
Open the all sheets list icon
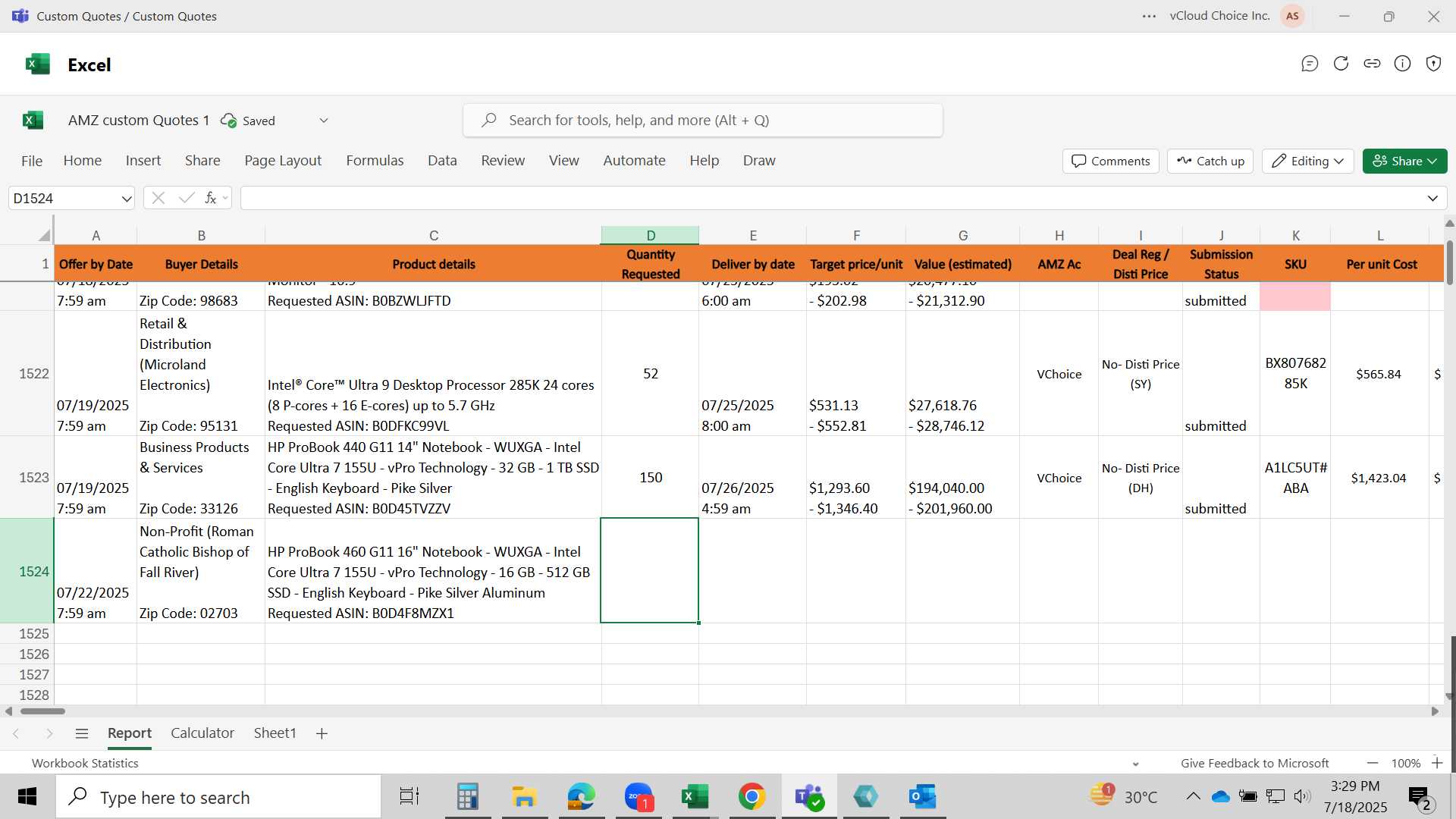pos(82,733)
